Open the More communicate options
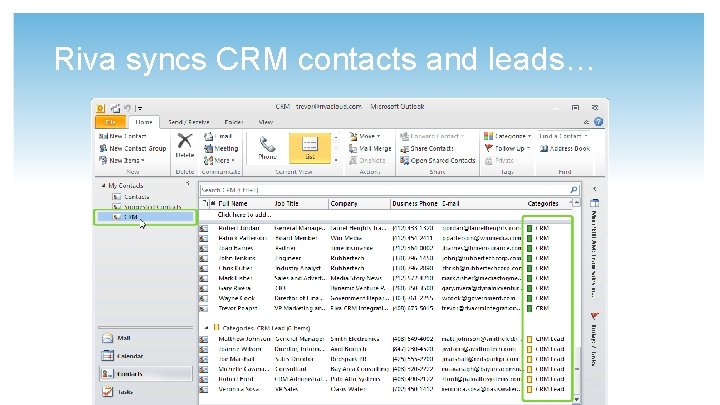720x405 pixels. 219,160
